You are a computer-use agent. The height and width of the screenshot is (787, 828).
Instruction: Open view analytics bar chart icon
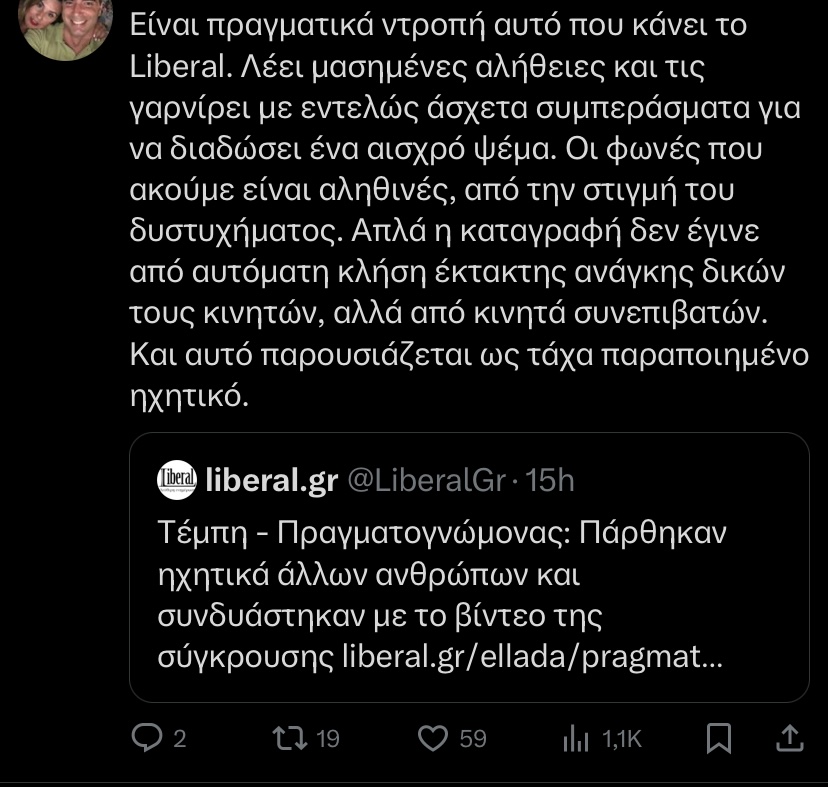(577, 738)
